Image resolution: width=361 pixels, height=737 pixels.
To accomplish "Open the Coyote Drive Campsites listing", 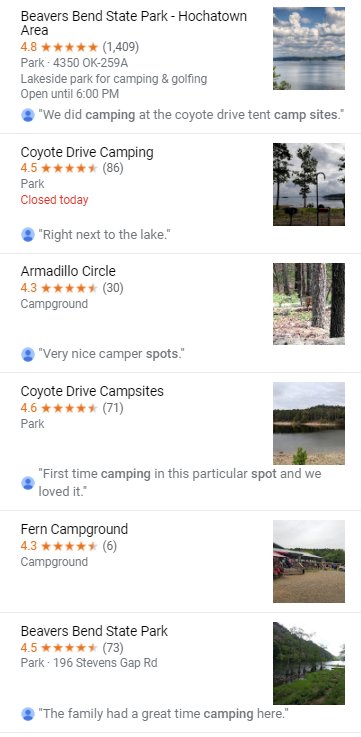I will click(x=92, y=391).
